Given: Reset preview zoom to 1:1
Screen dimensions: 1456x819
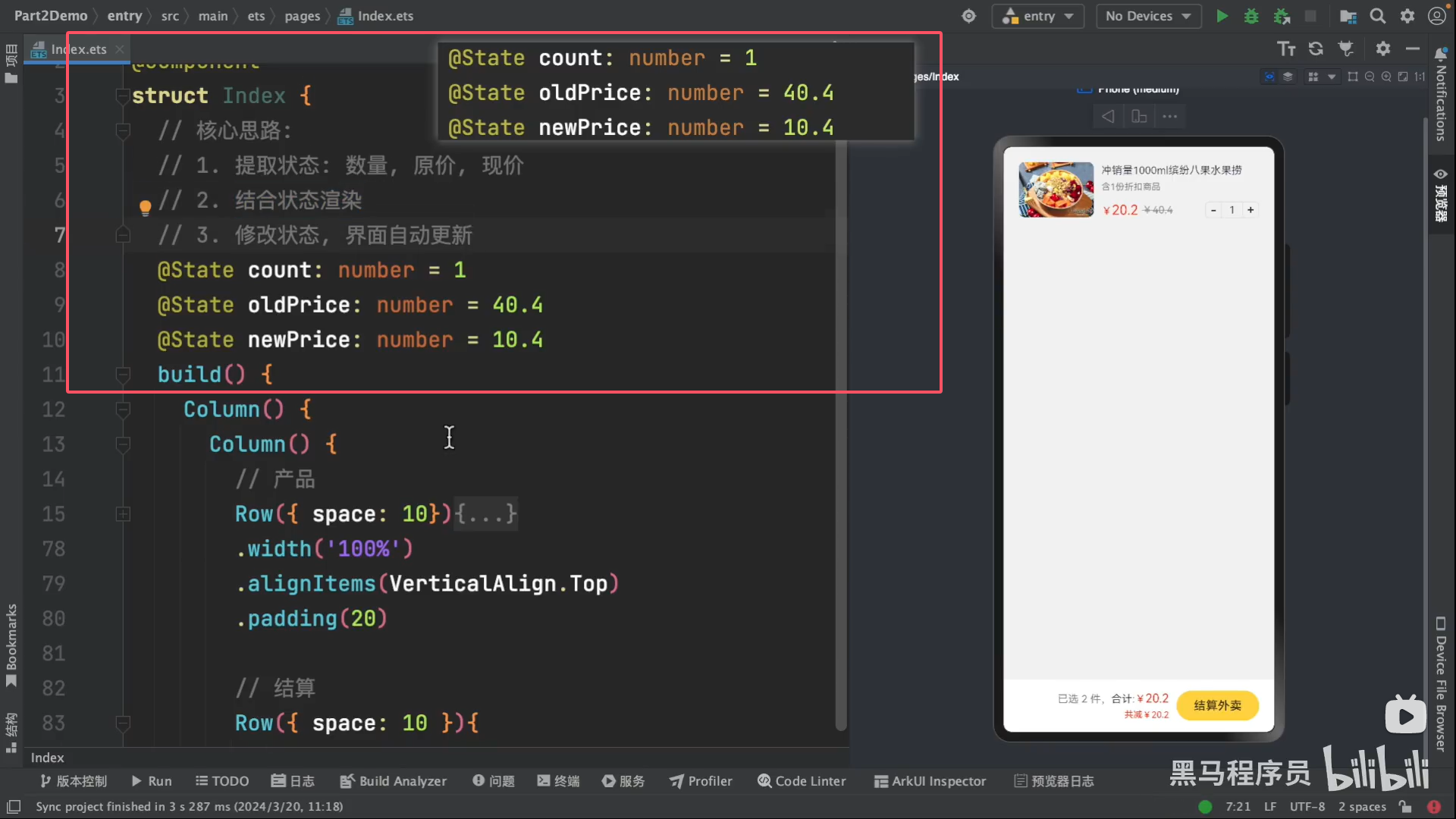Looking at the screenshot, I should 1420,77.
